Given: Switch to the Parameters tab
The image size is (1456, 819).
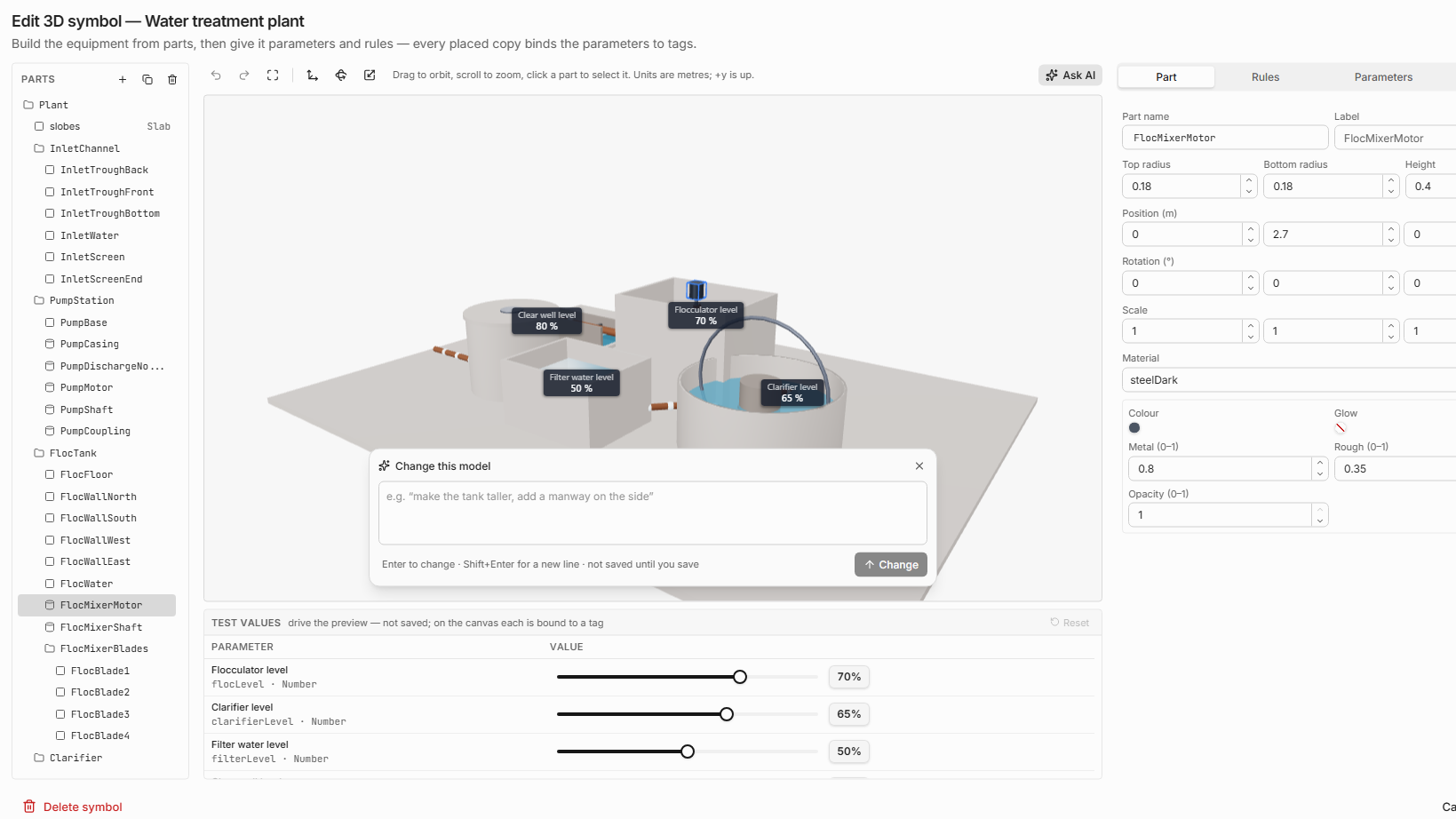Looking at the screenshot, I should (x=1383, y=77).
